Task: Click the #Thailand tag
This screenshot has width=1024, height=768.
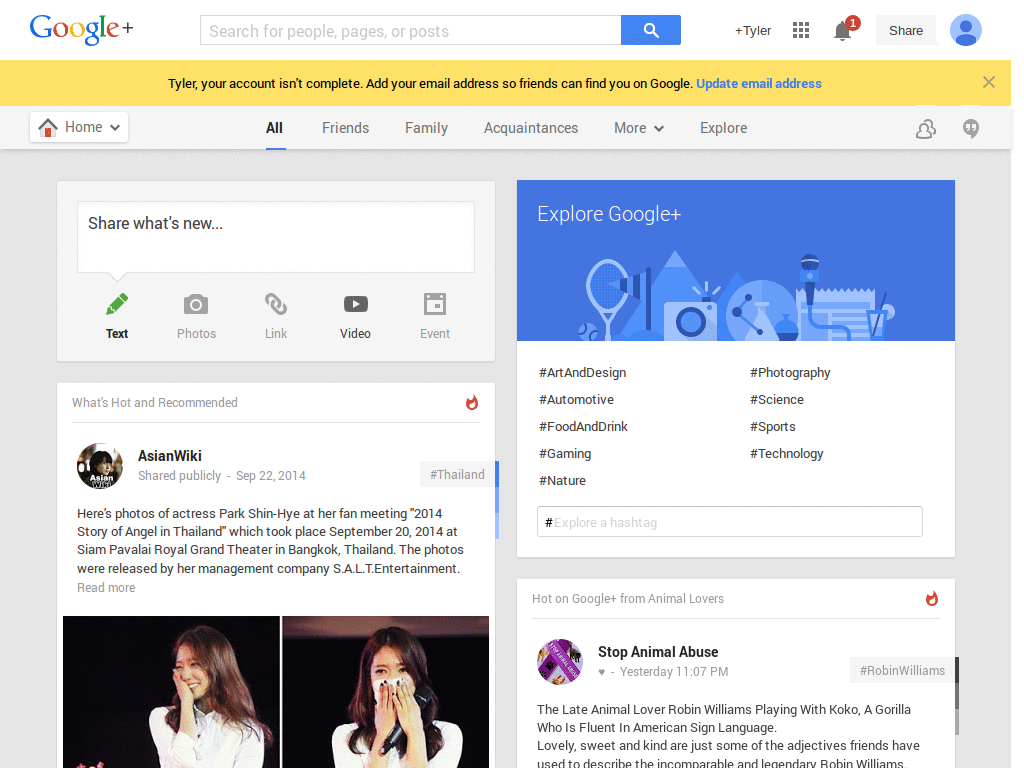Action: pos(457,474)
